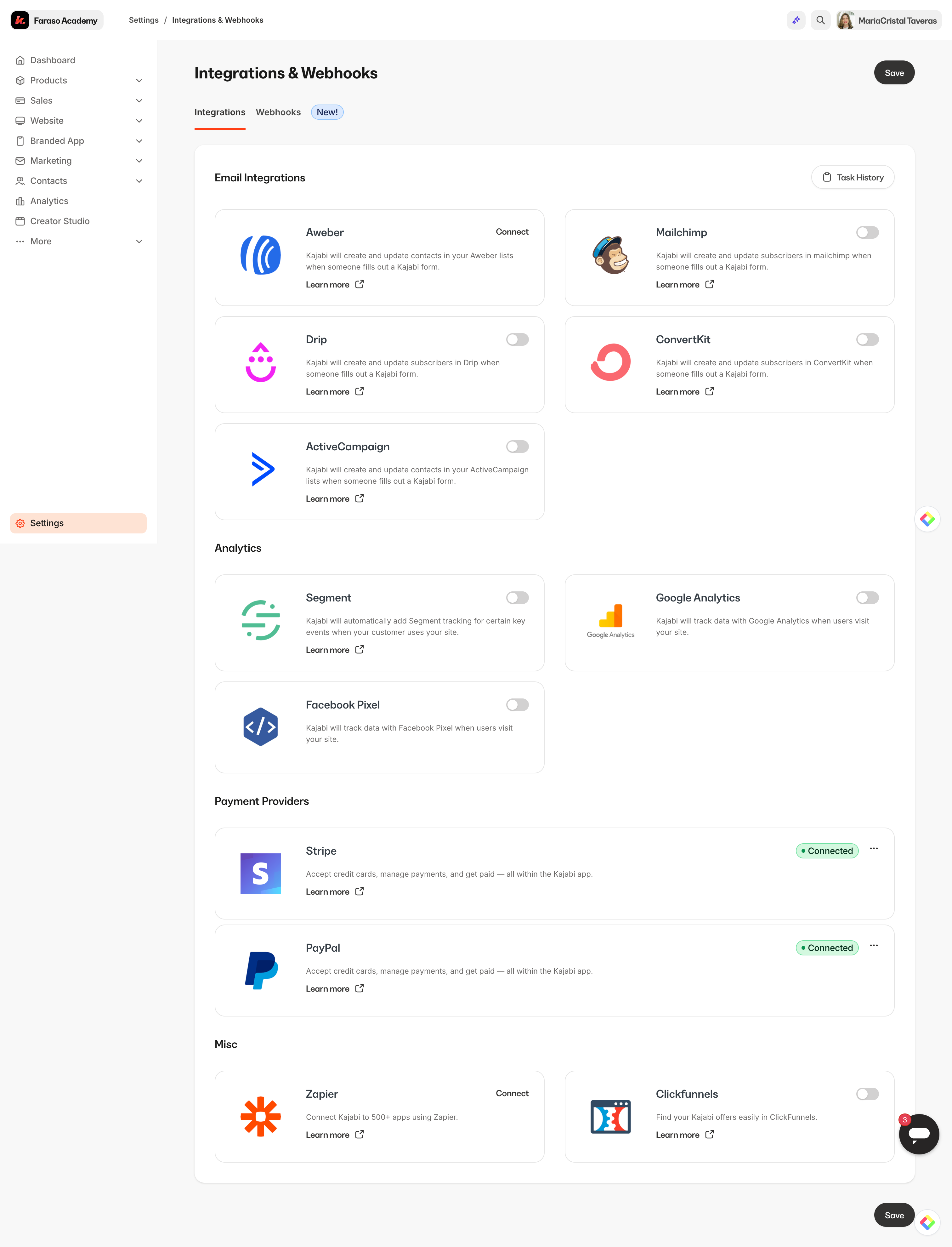Image resolution: width=952 pixels, height=1247 pixels.
Task: Turn on the Google Analytics toggle
Action: point(867,597)
